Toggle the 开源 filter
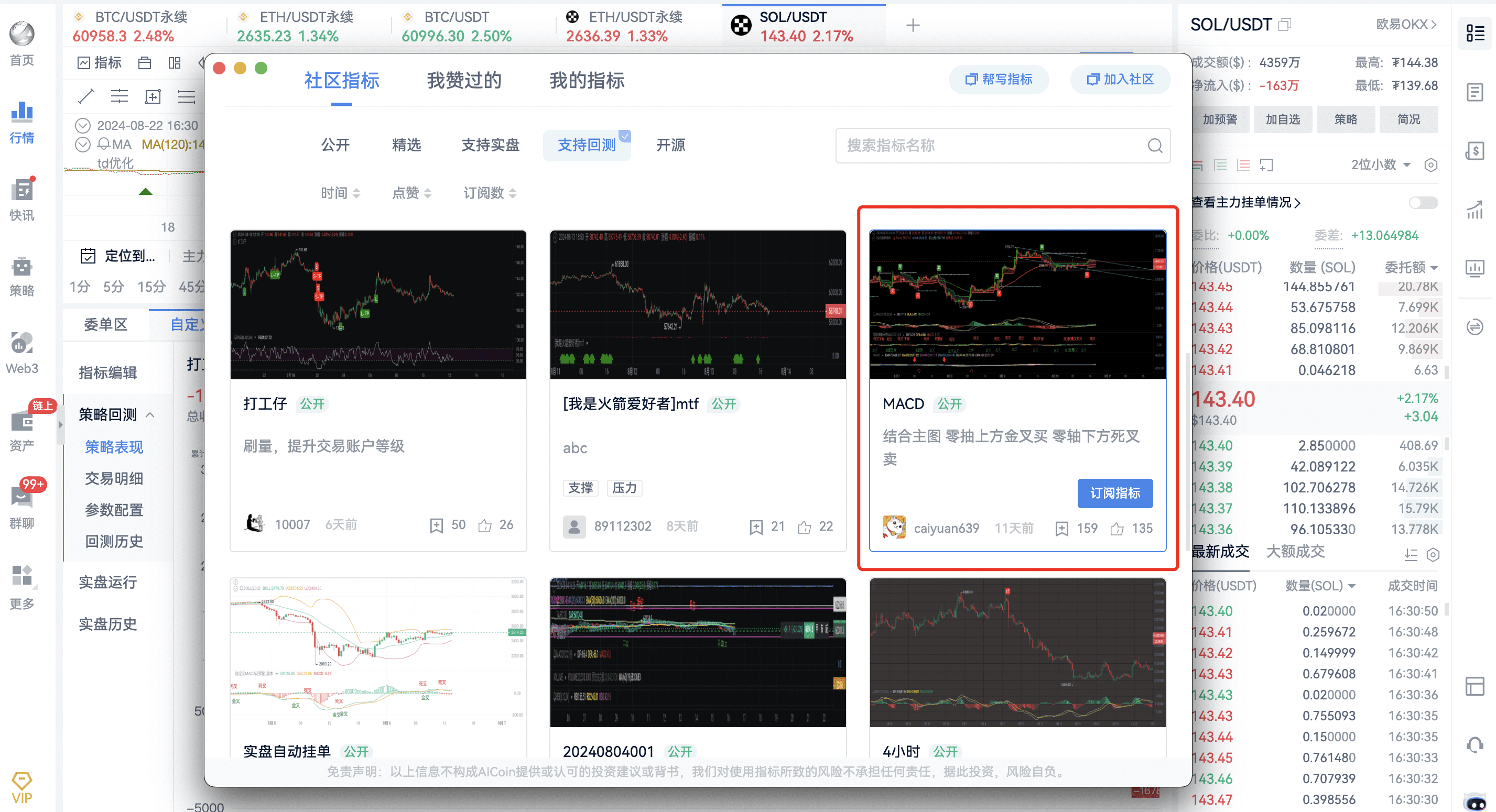 coord(670,145)
